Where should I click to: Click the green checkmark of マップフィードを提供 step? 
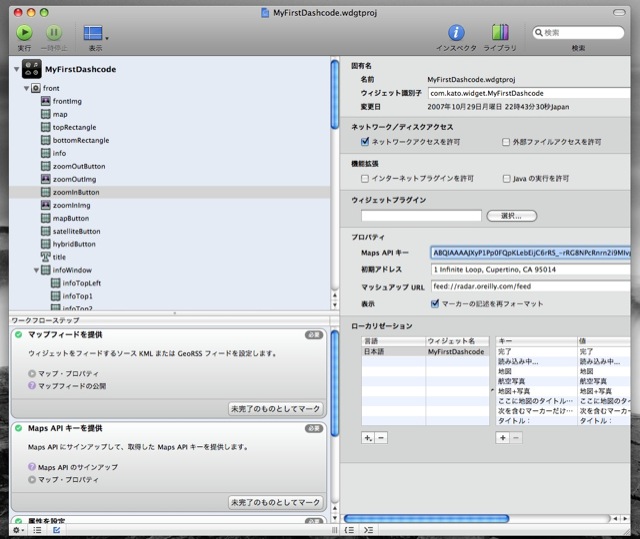[18, 335]
